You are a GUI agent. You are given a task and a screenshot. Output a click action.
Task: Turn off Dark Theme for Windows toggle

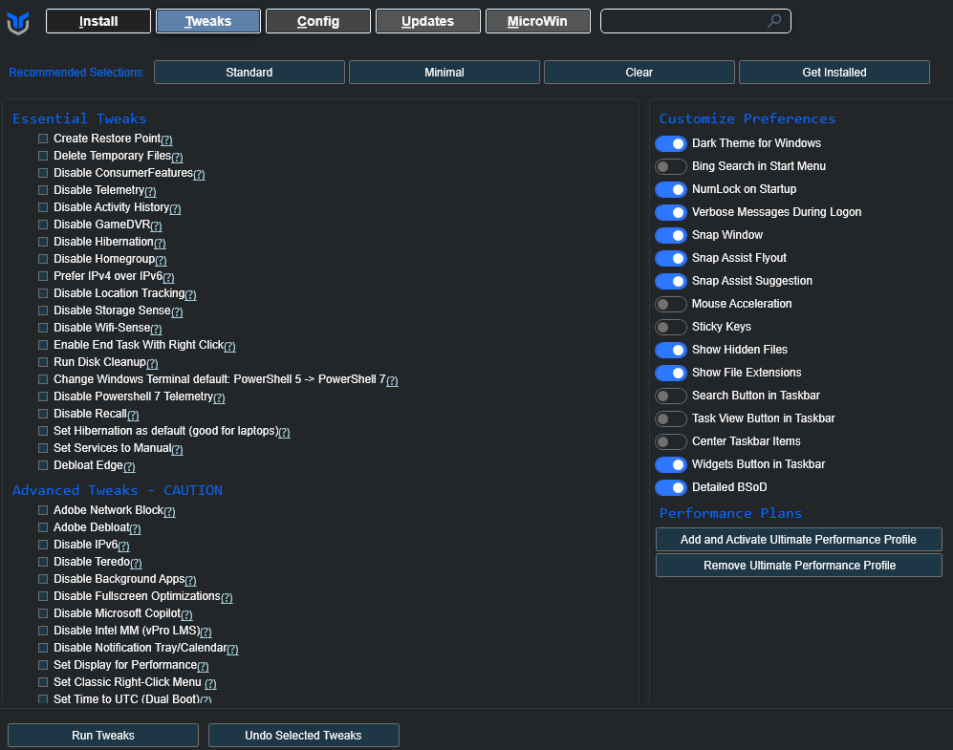[x=671, y=144]
